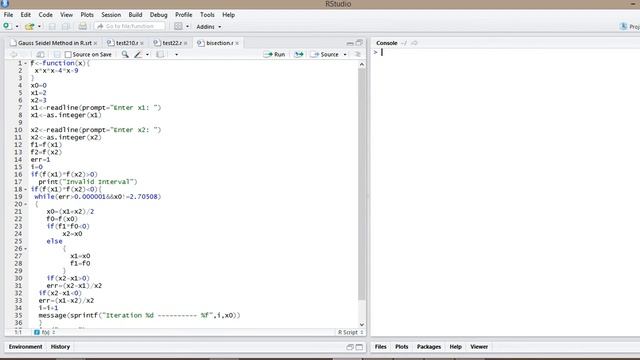The width and height of the screenshot is (640, 360).
Task: Expand the recent files dropdown arrow
Action: coord(40,27)
